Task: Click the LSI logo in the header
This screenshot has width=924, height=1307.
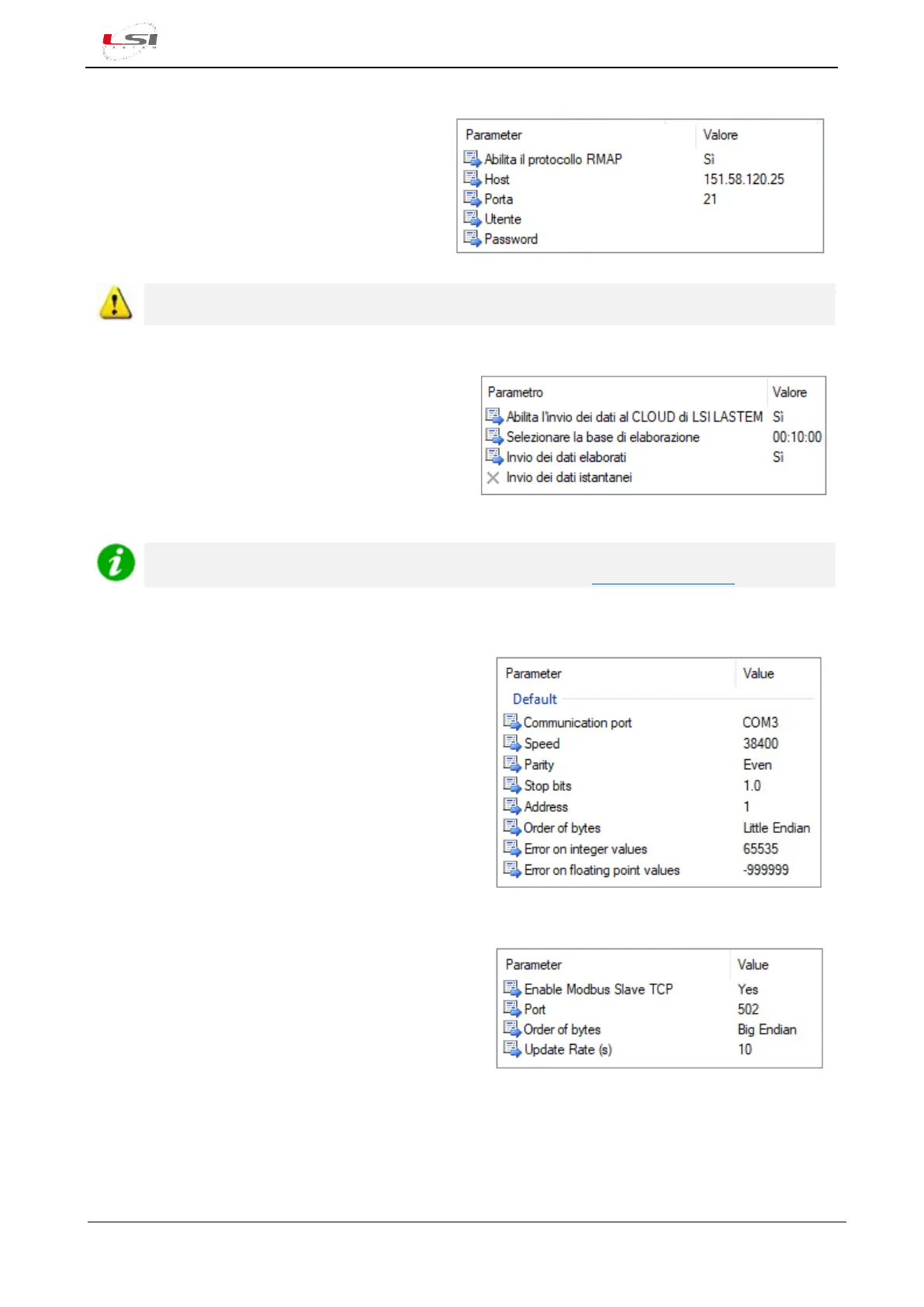Action: [x=130, y=40]
